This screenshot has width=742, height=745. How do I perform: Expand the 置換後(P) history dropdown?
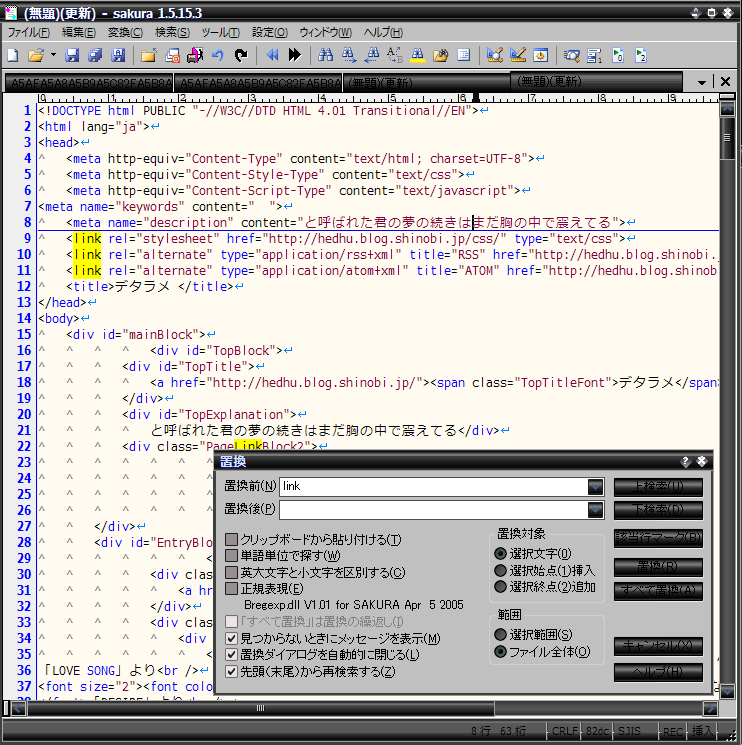pos(595,510)
